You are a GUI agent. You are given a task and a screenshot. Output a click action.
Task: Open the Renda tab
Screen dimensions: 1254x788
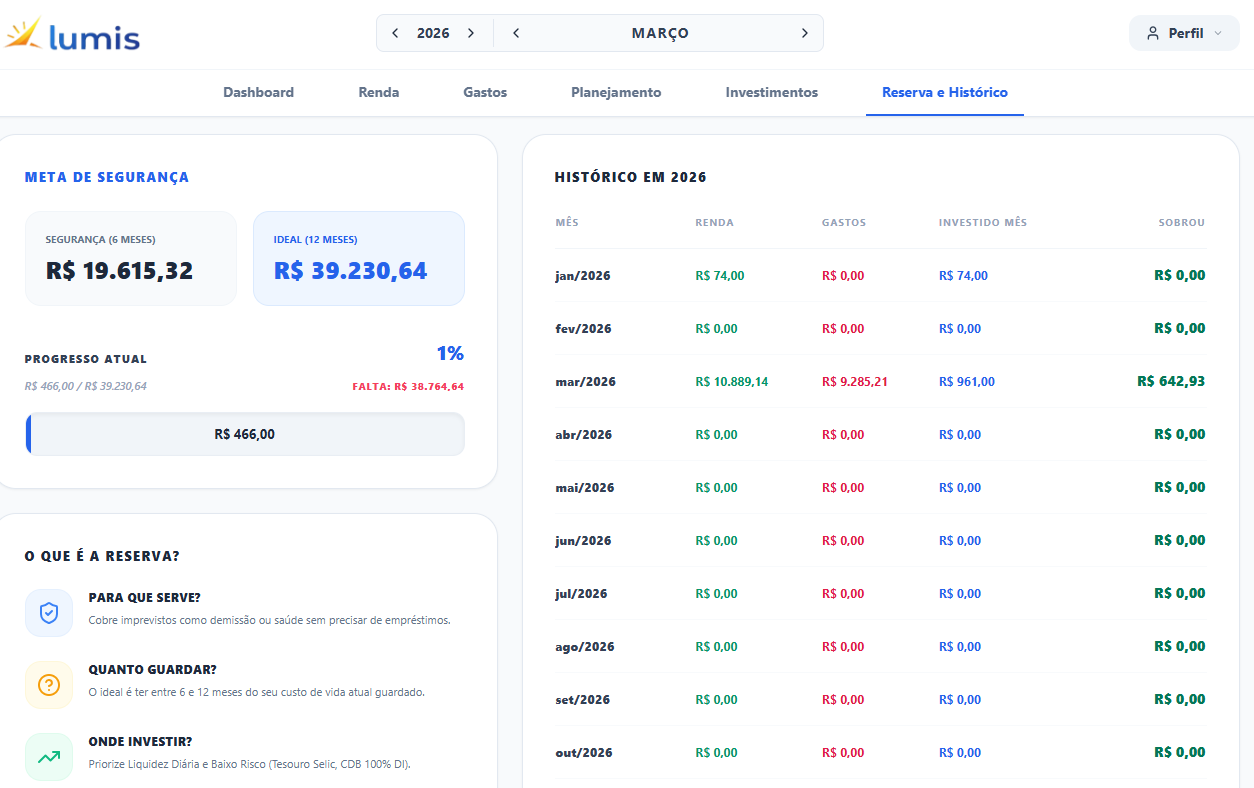click(378, 92)
